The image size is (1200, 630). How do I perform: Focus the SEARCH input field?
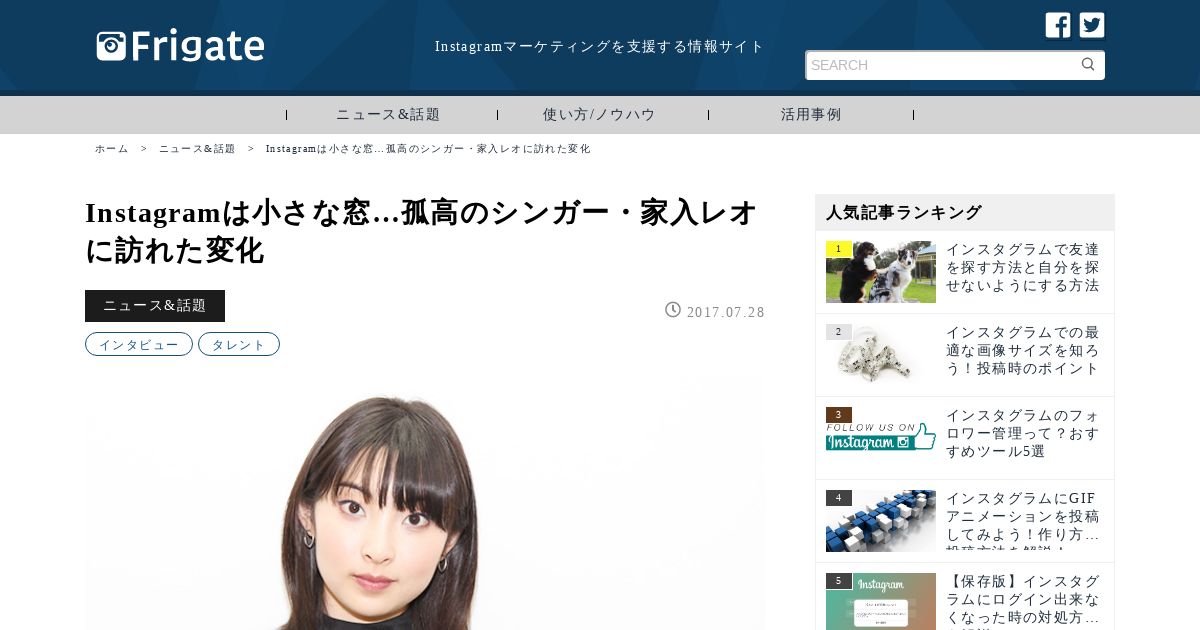955,65
